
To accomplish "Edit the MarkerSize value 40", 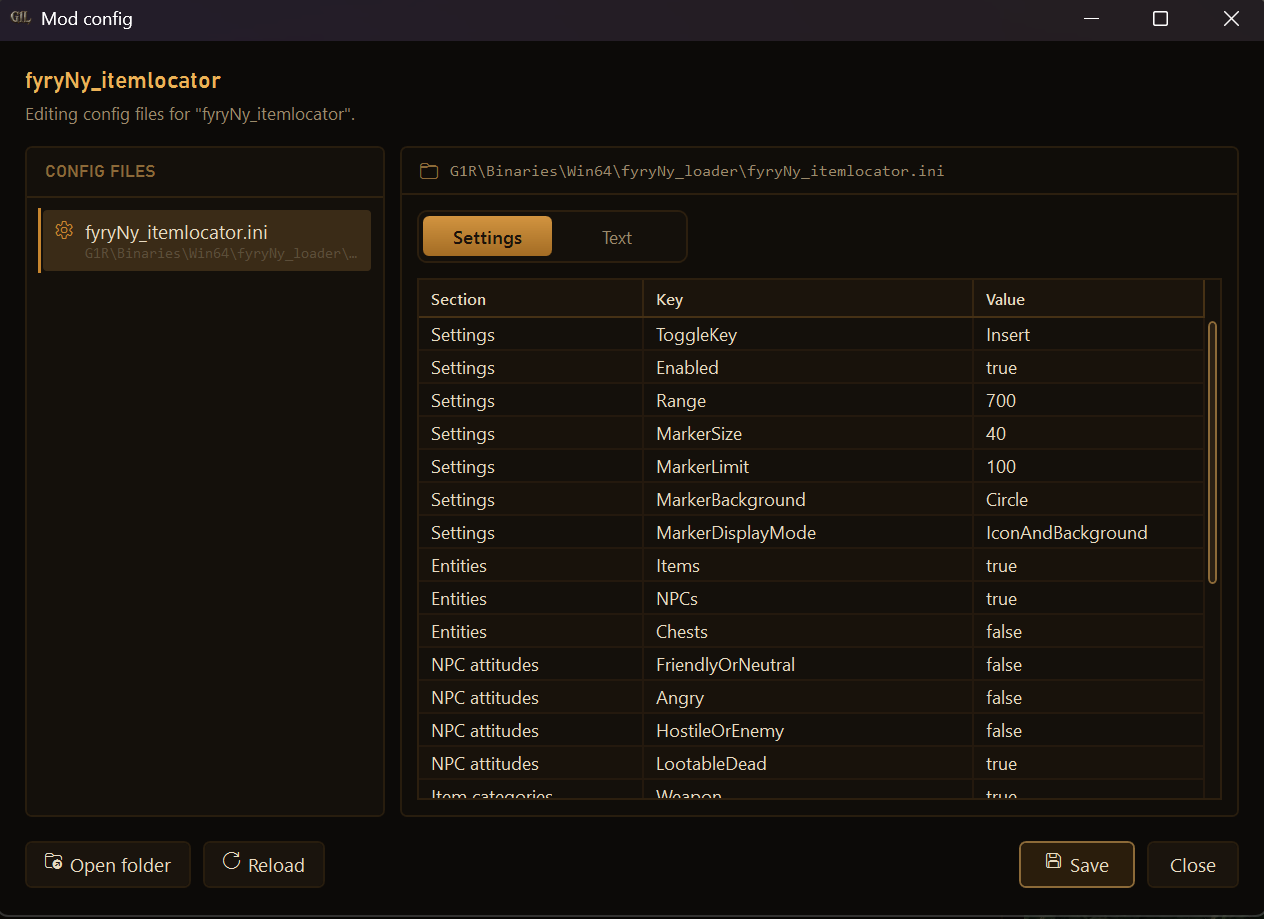I will pyautogui.click(x=1089, y=434).
